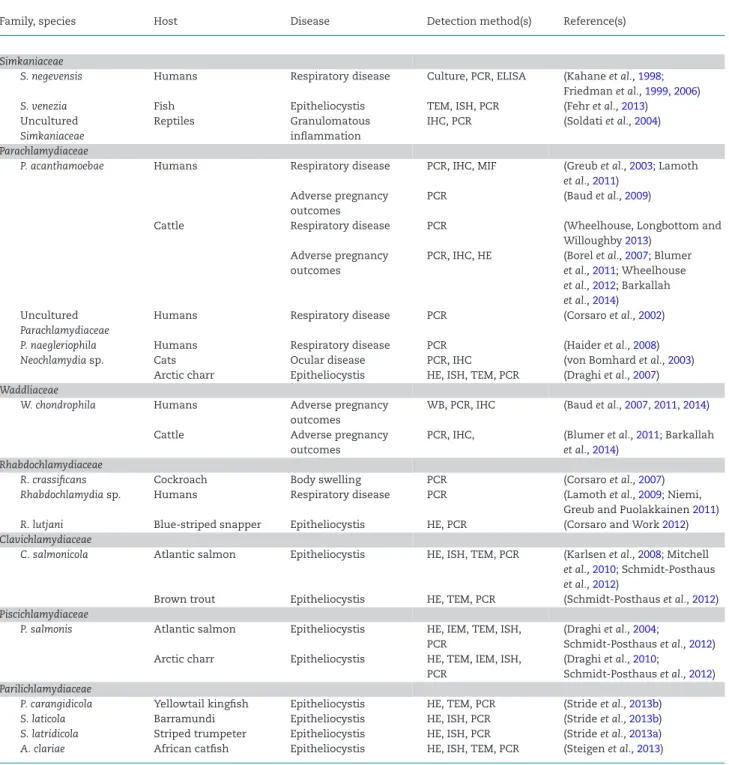Select the 'P. carangidicola' species cell
Screen dimensions: 729x765
(56, 704)
